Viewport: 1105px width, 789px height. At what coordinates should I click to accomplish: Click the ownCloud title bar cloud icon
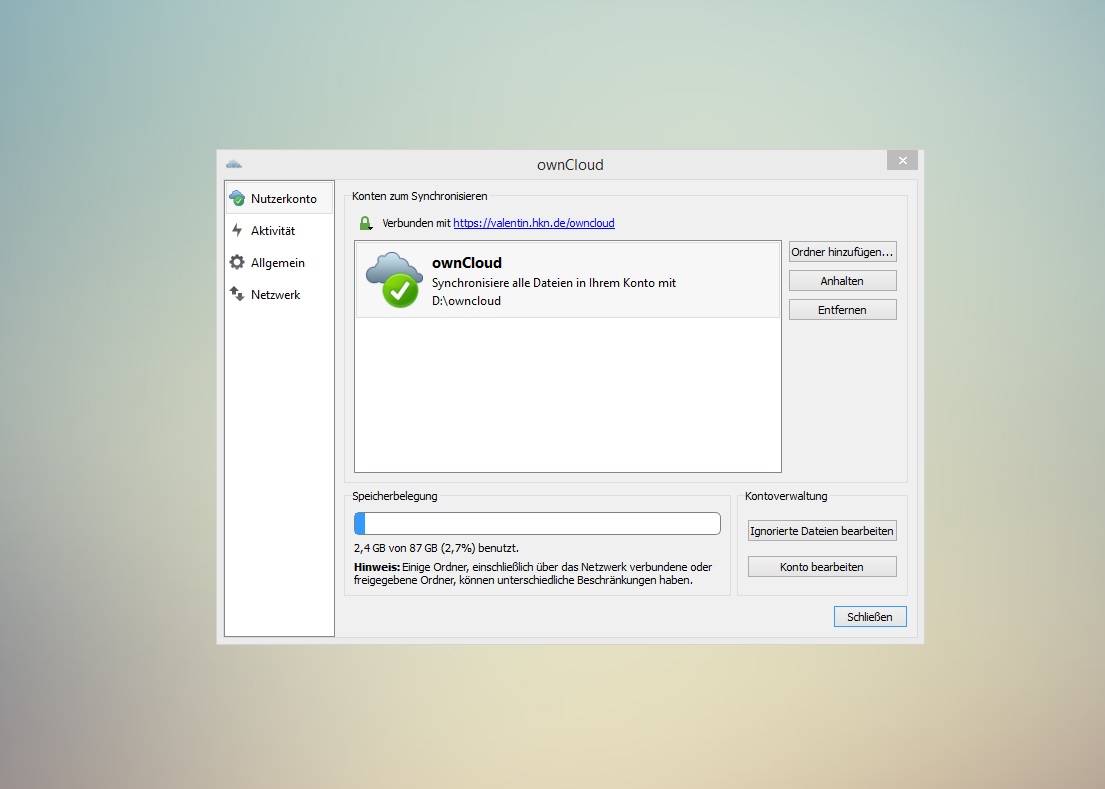[x=234, y=164]
